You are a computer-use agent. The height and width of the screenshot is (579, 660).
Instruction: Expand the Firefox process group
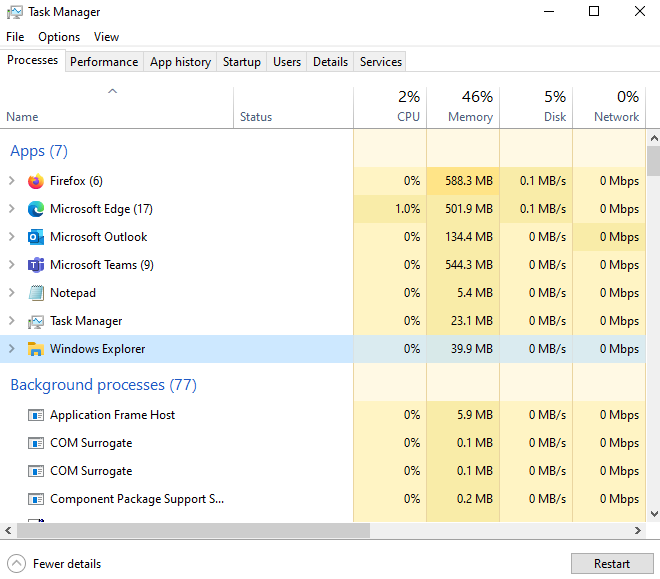[x=12, y=181]
